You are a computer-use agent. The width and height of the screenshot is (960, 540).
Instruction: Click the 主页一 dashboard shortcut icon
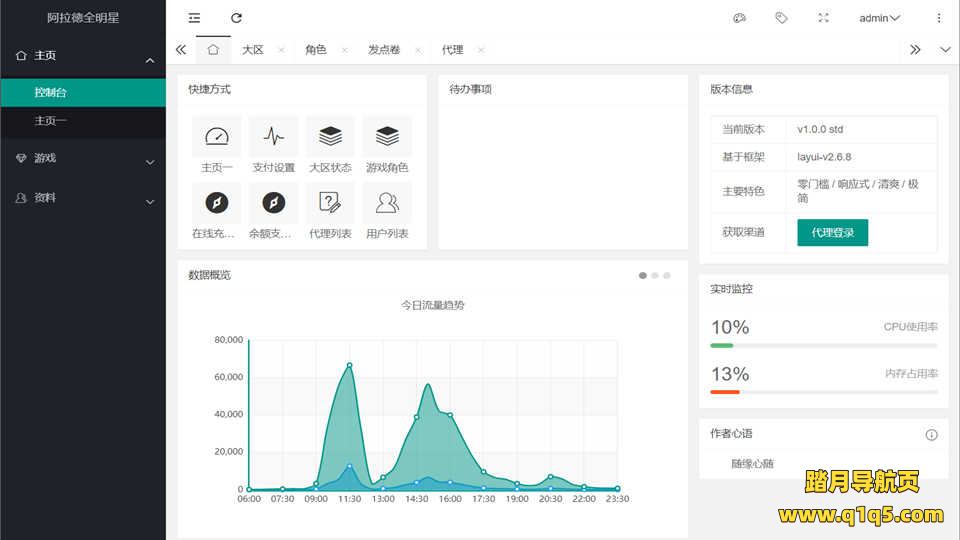[x=216, y=137]
